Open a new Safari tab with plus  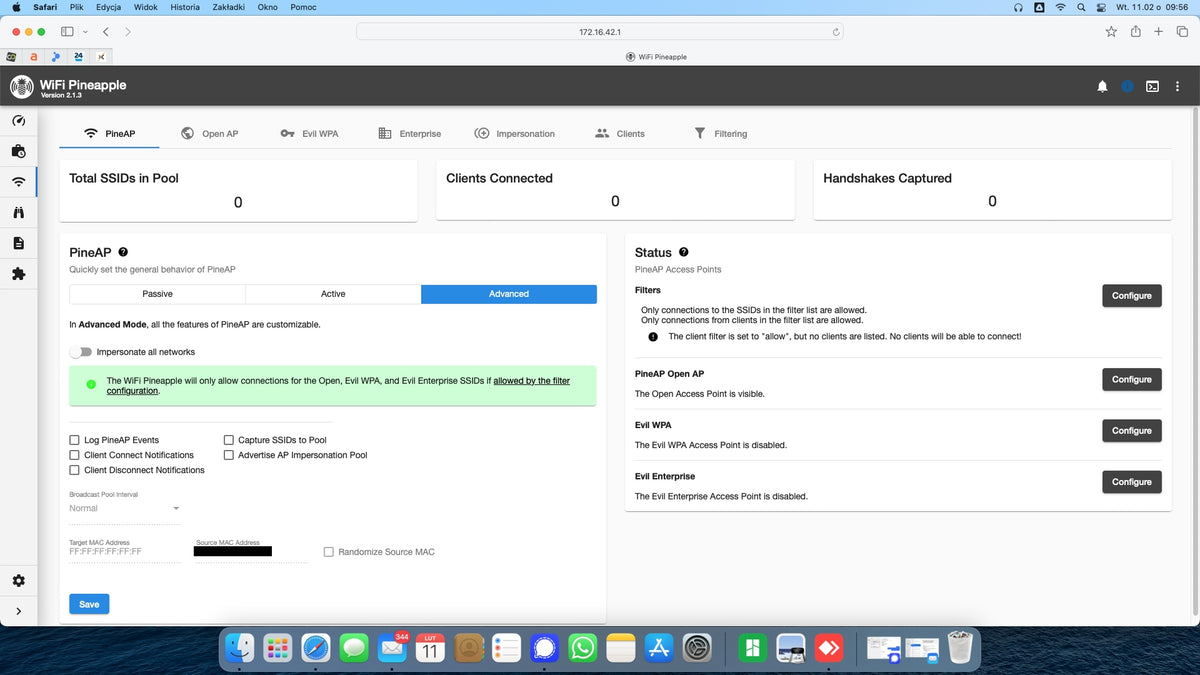tap(1158, 32)
